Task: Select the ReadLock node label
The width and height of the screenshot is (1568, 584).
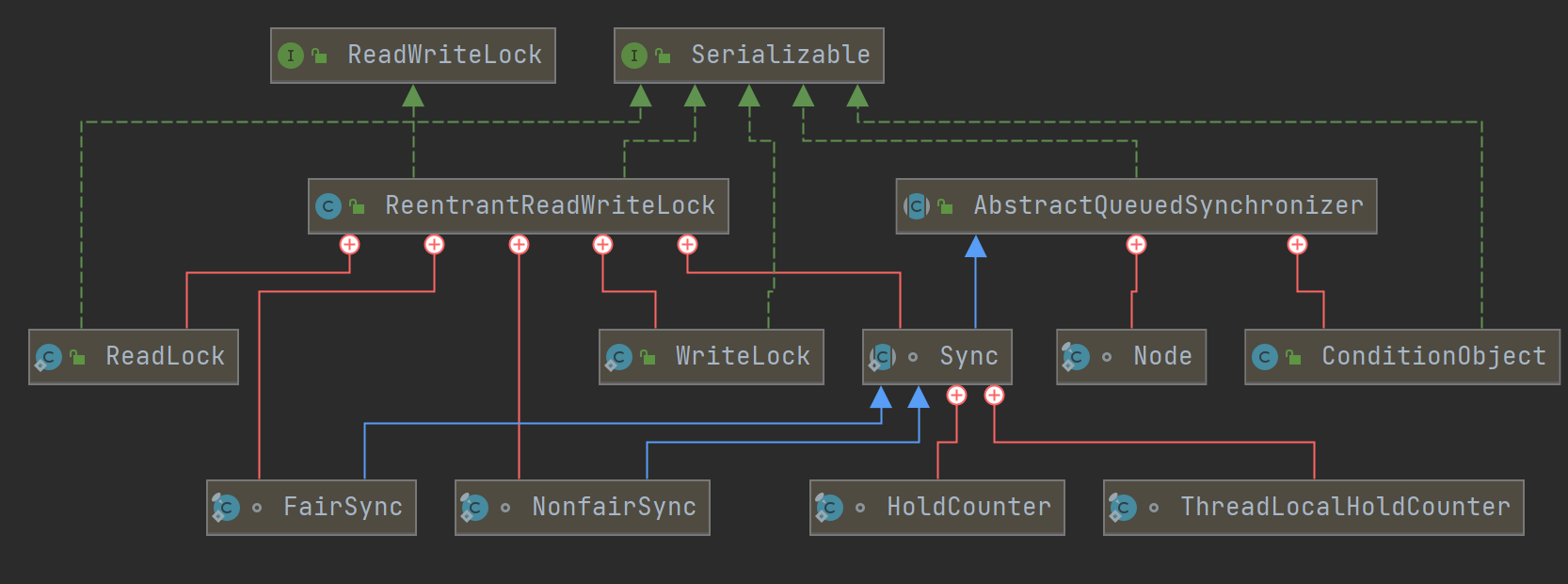Action: [165, 356]
